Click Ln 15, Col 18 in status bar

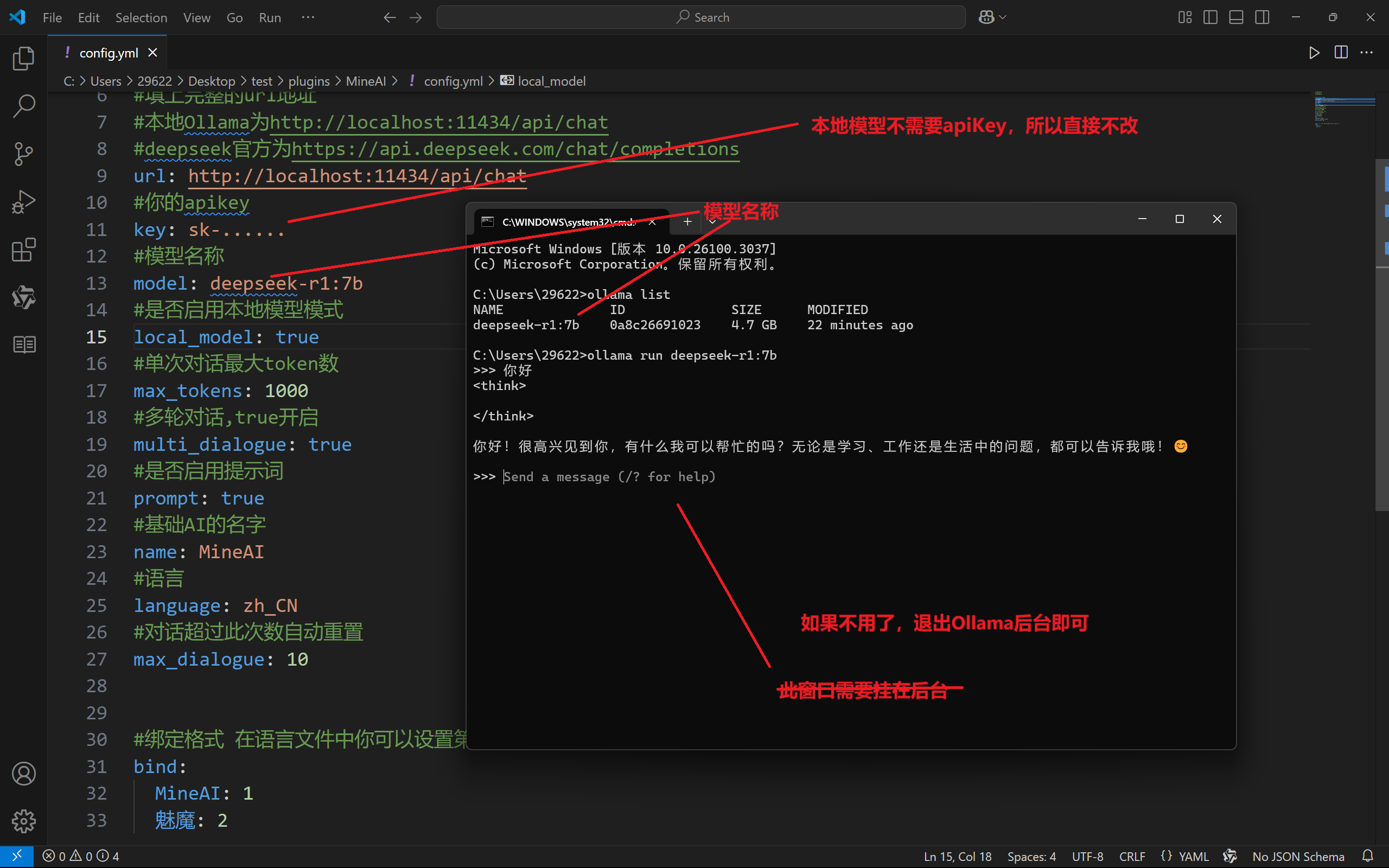click(x=957, y=856)
